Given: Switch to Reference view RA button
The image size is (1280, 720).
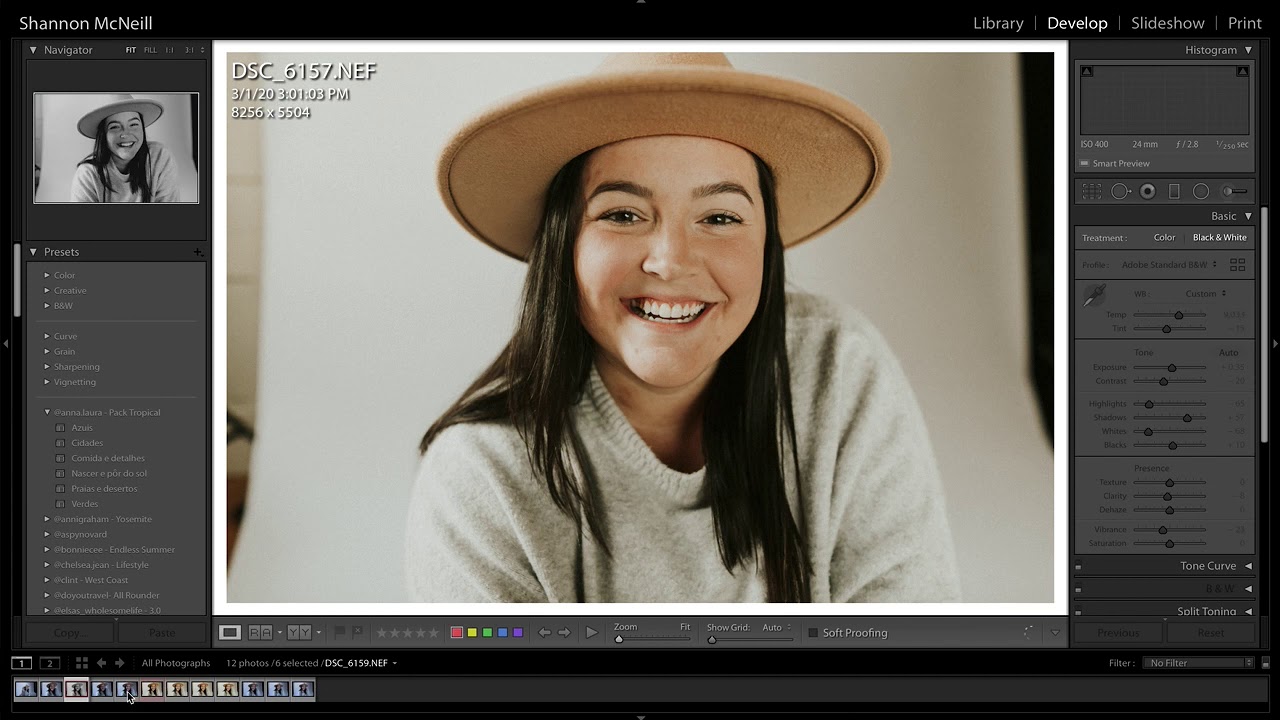Looking at the screenshot, I should pos(260,632).
